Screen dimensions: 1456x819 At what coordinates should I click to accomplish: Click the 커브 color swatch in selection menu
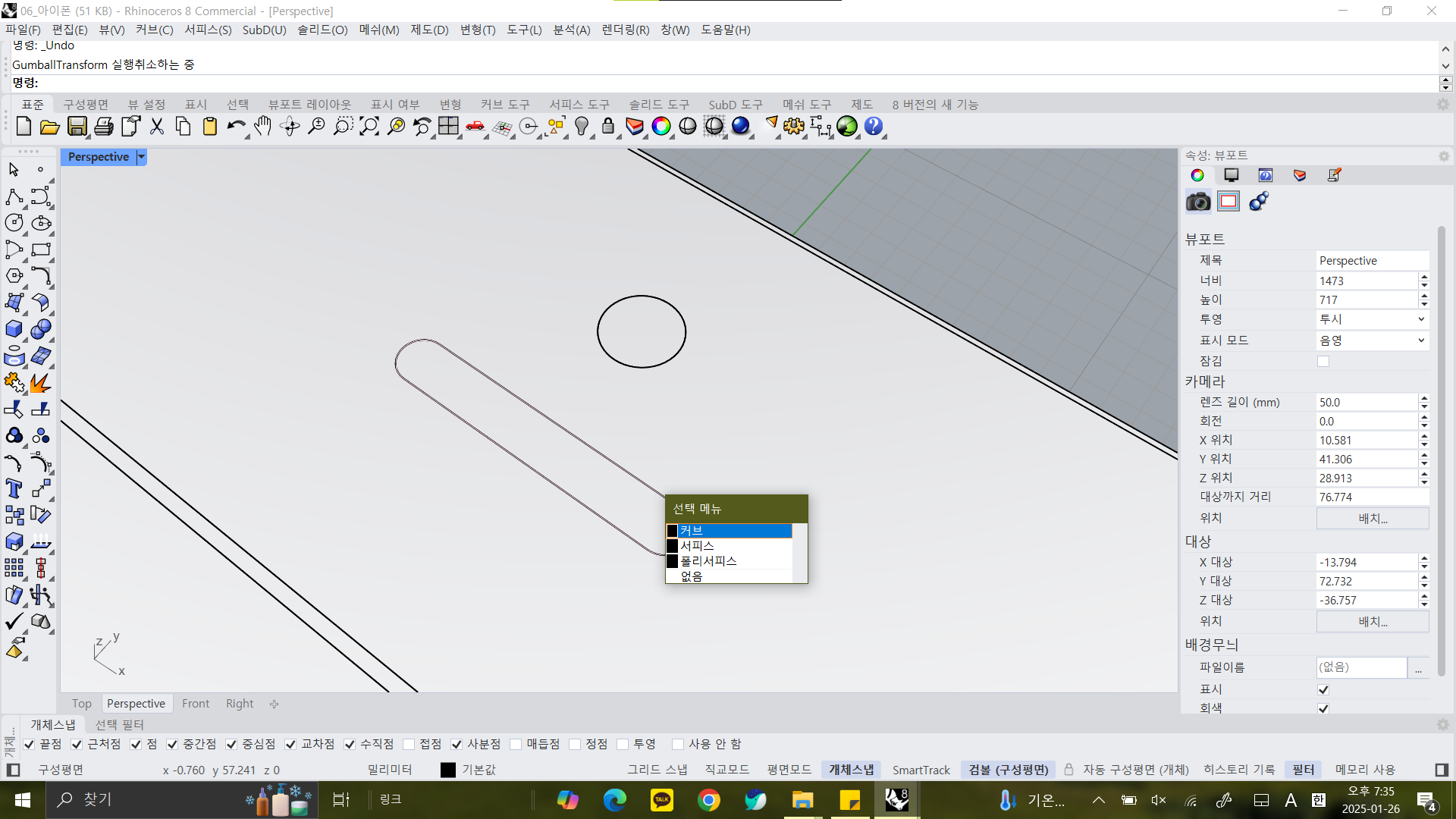click(672, 531)
